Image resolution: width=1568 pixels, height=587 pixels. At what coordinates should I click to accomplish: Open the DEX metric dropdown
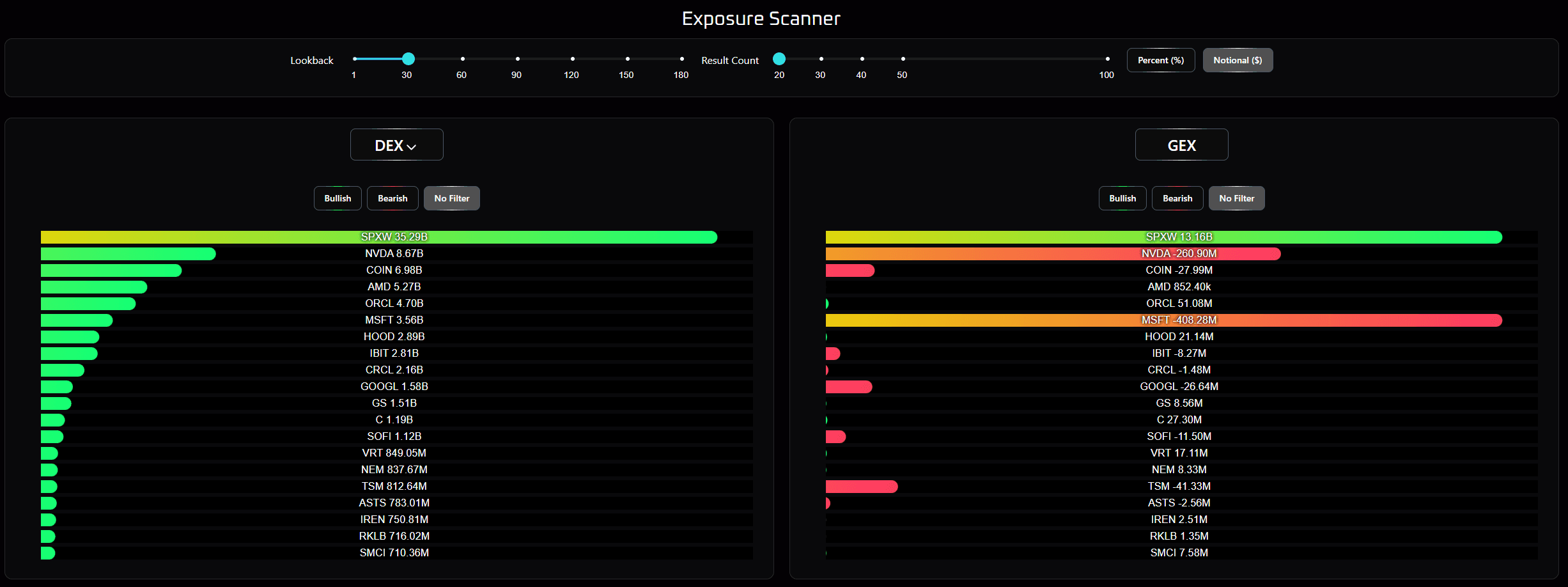tap(396, 145)
